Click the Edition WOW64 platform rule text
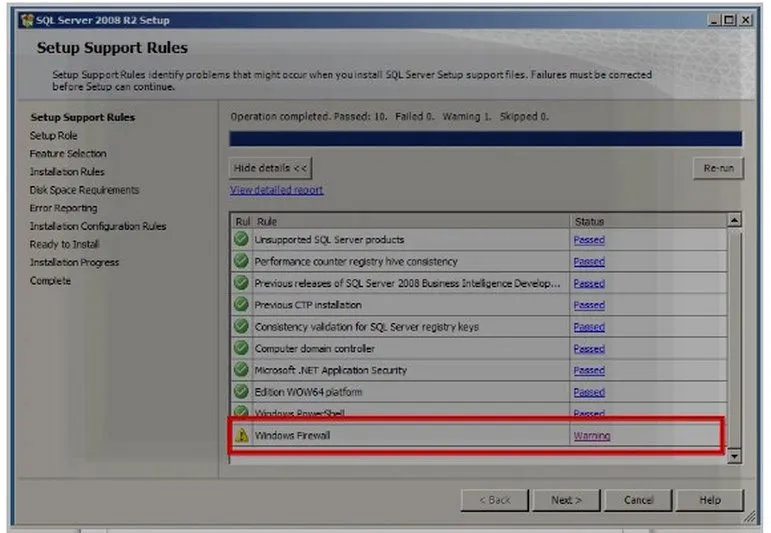 (308, 392)
